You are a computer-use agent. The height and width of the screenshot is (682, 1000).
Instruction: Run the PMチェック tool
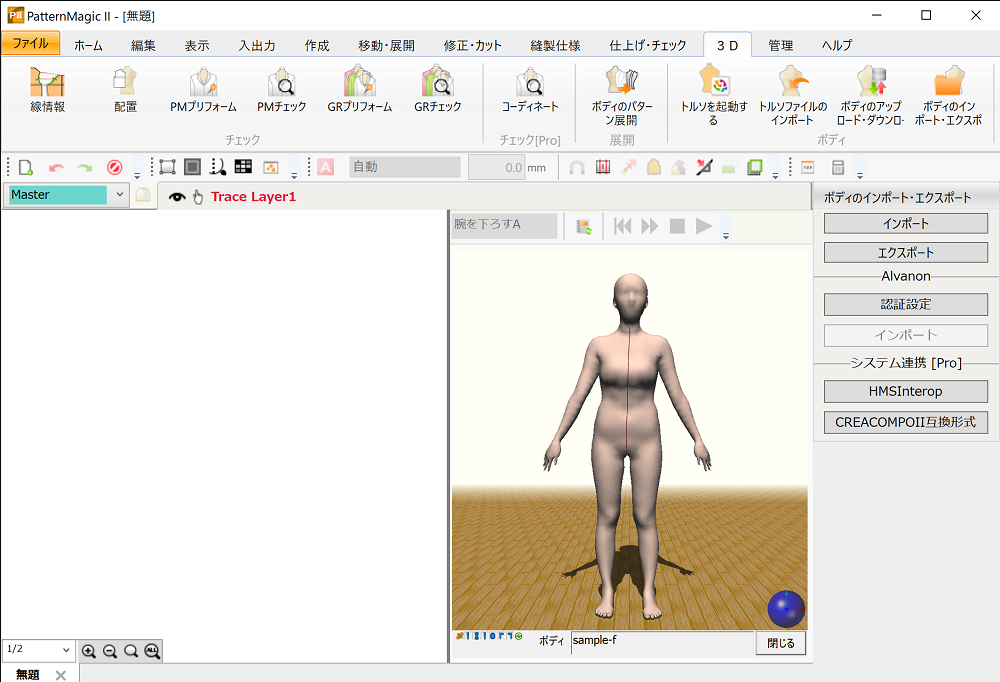point(281,90)
